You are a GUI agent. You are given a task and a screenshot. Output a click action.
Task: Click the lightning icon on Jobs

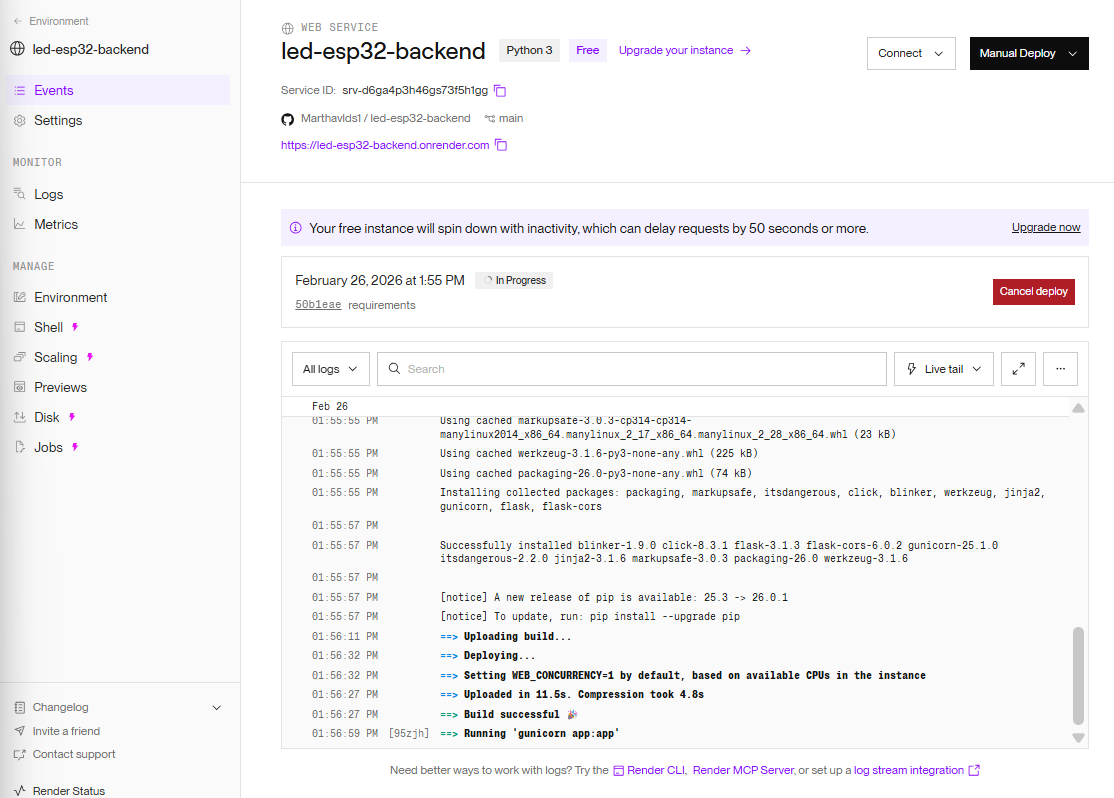point(75,447)
